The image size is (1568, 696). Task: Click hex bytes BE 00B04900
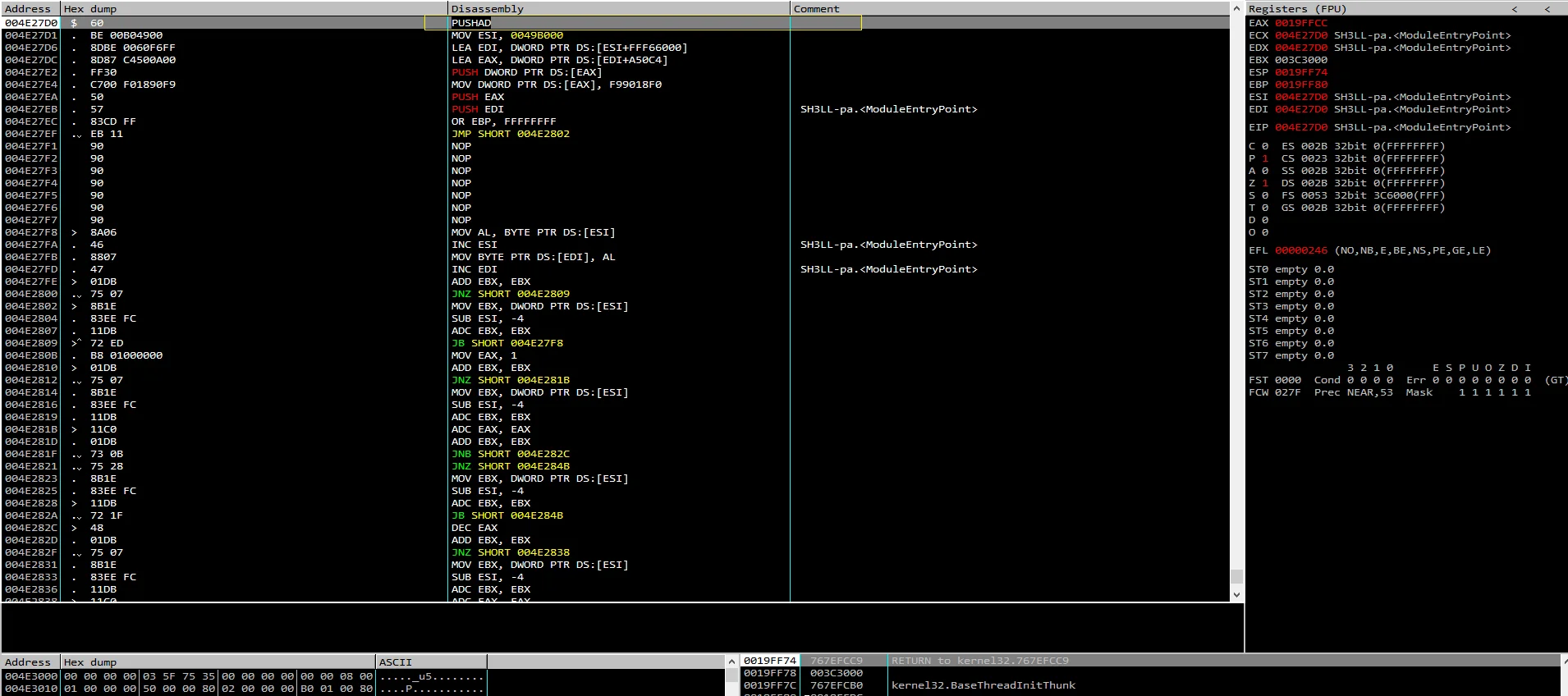point(126,35)
